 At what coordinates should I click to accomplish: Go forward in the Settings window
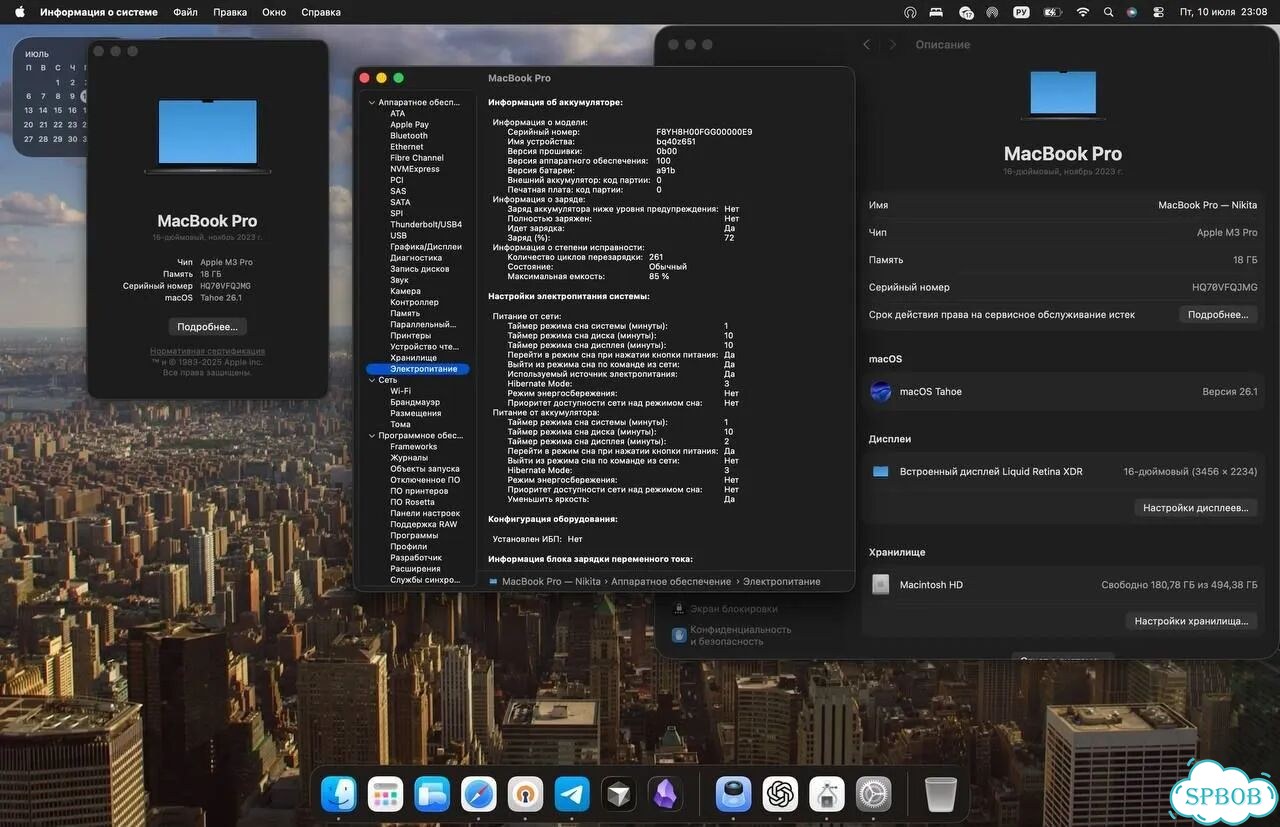pyautogui.click(x=893, y=44)
